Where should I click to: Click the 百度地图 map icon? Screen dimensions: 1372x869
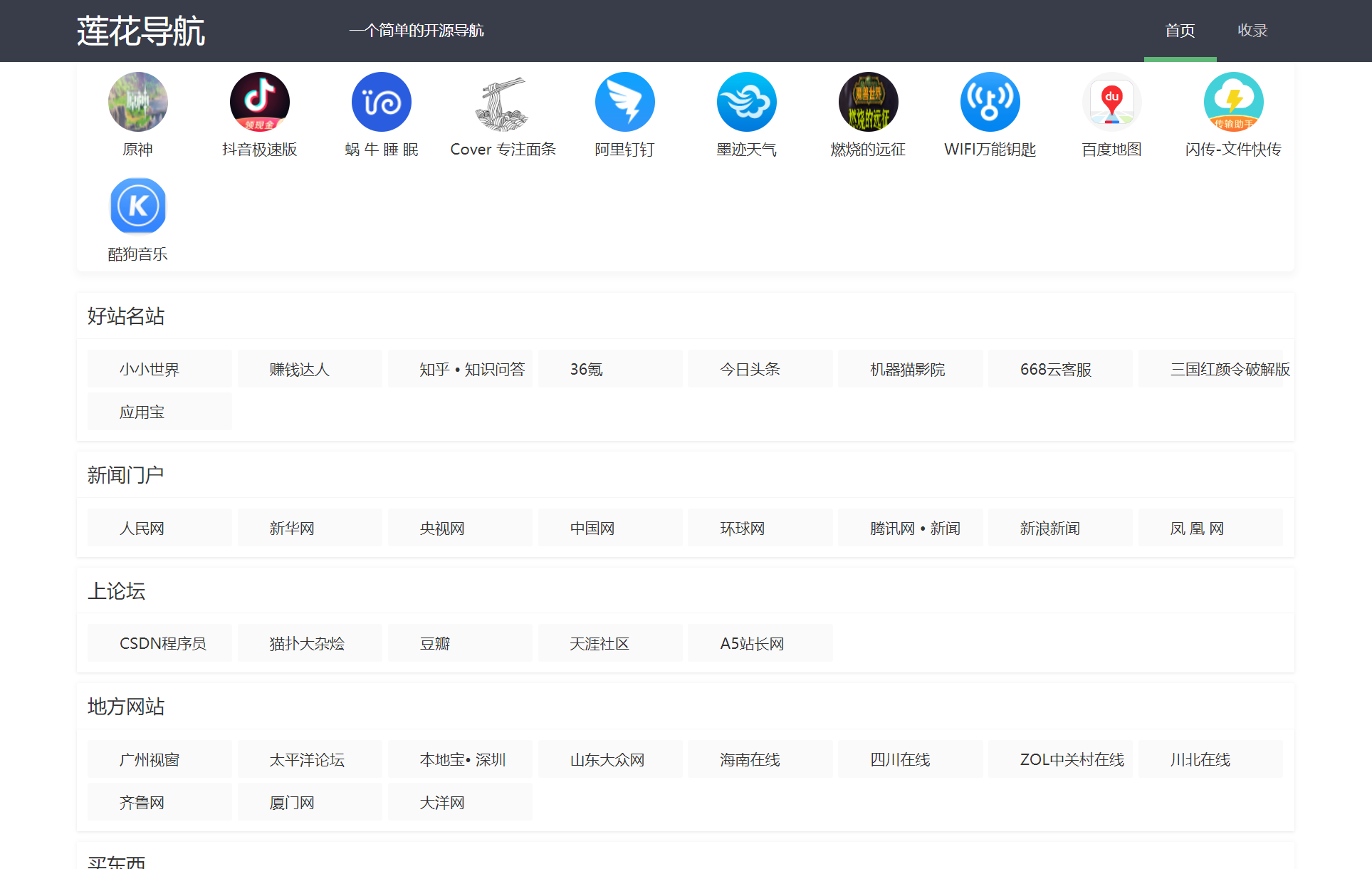point(1111,102)
